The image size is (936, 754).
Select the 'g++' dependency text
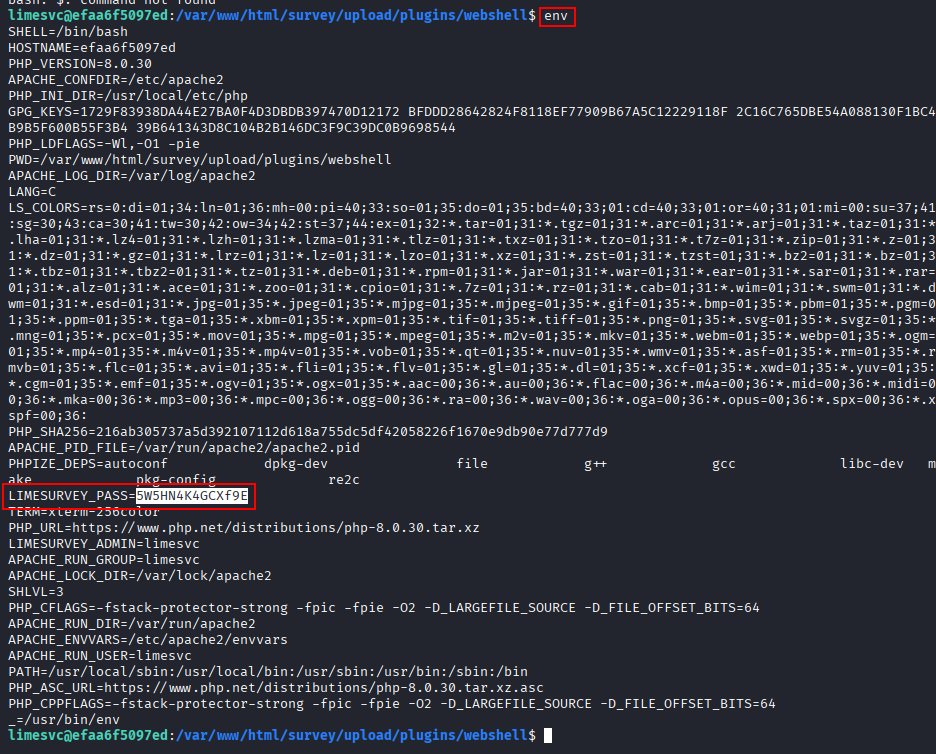[x=595, y=464]
